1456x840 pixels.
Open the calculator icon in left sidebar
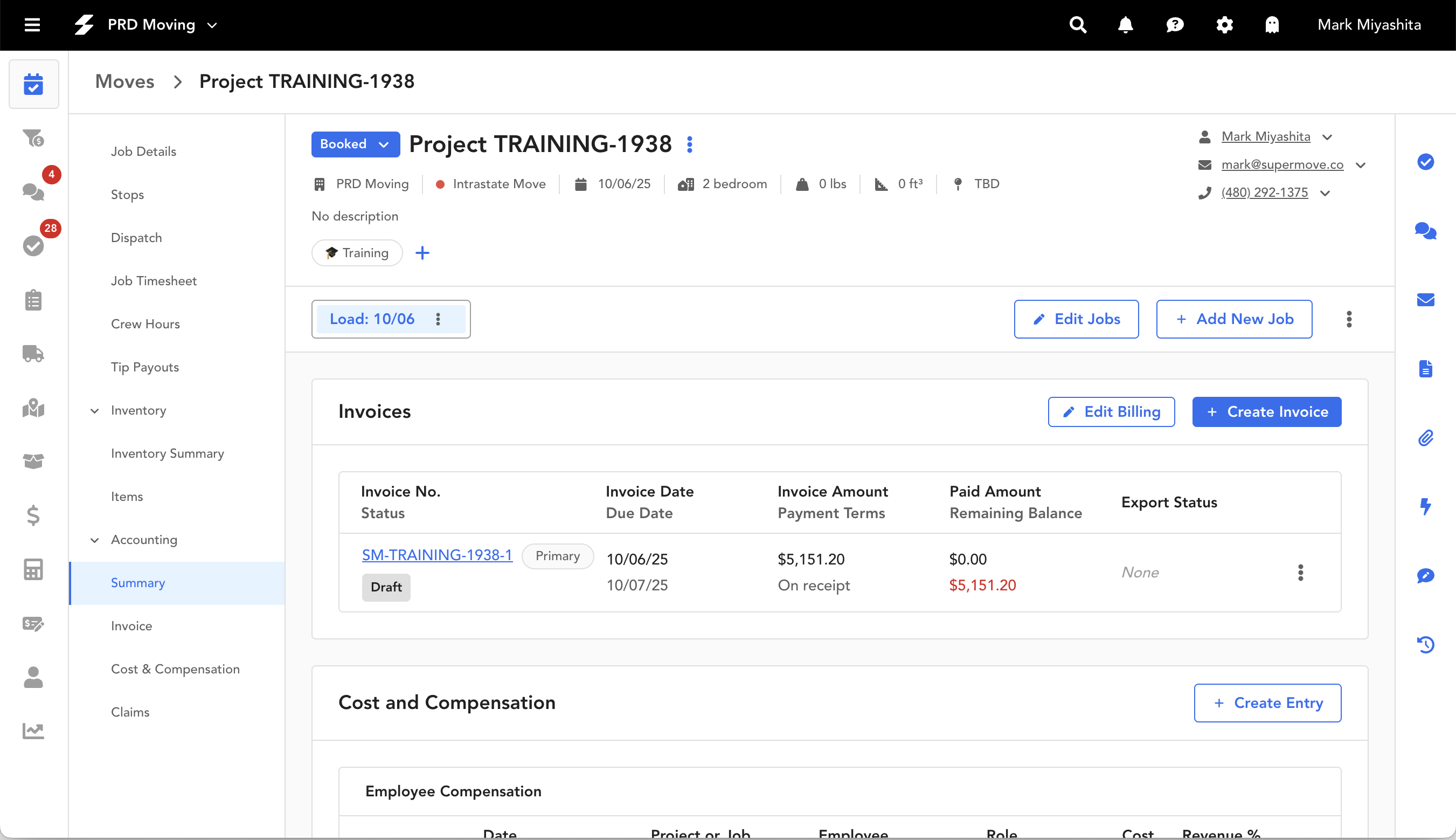point(33,569)
